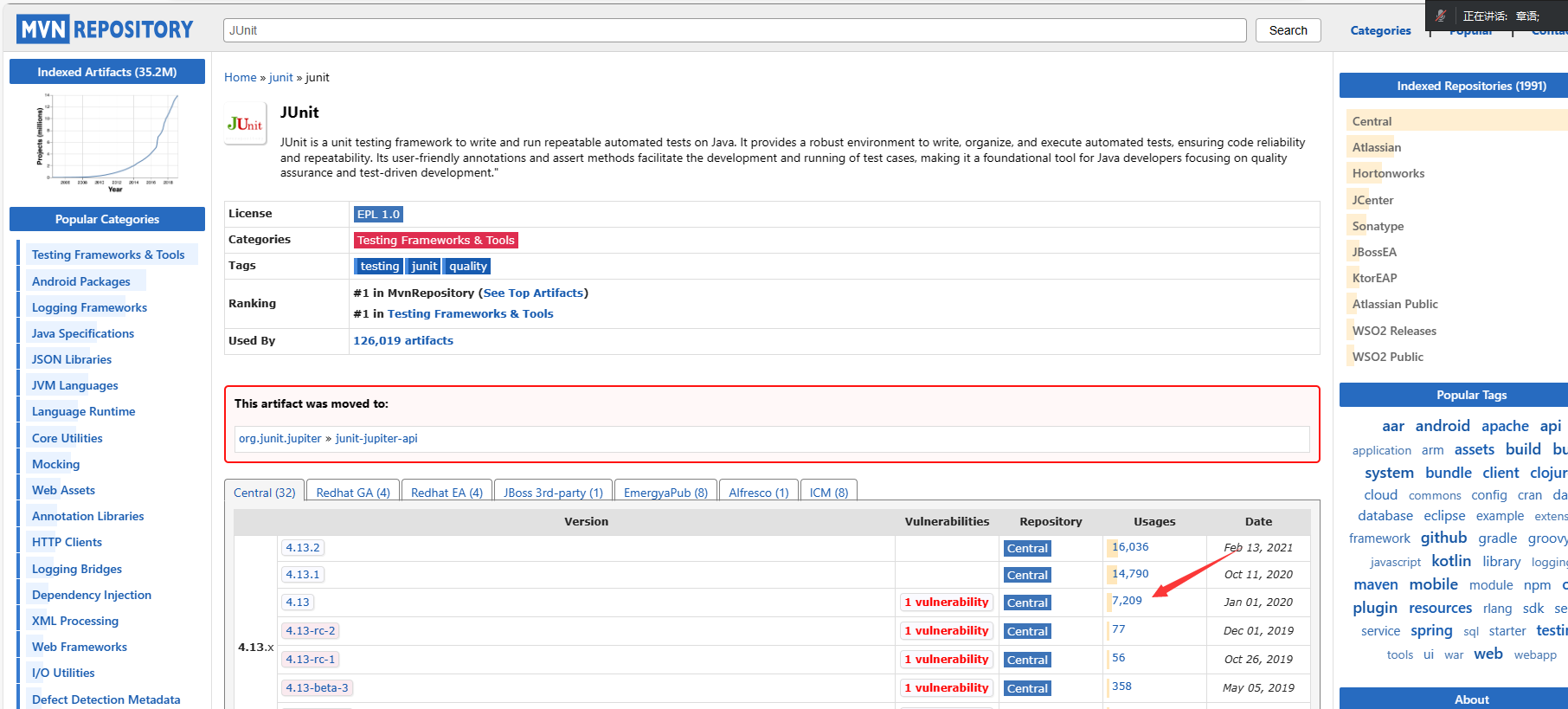
Task: Open the Atlassian repository in the sidebar
Action: click(1377, 147)
